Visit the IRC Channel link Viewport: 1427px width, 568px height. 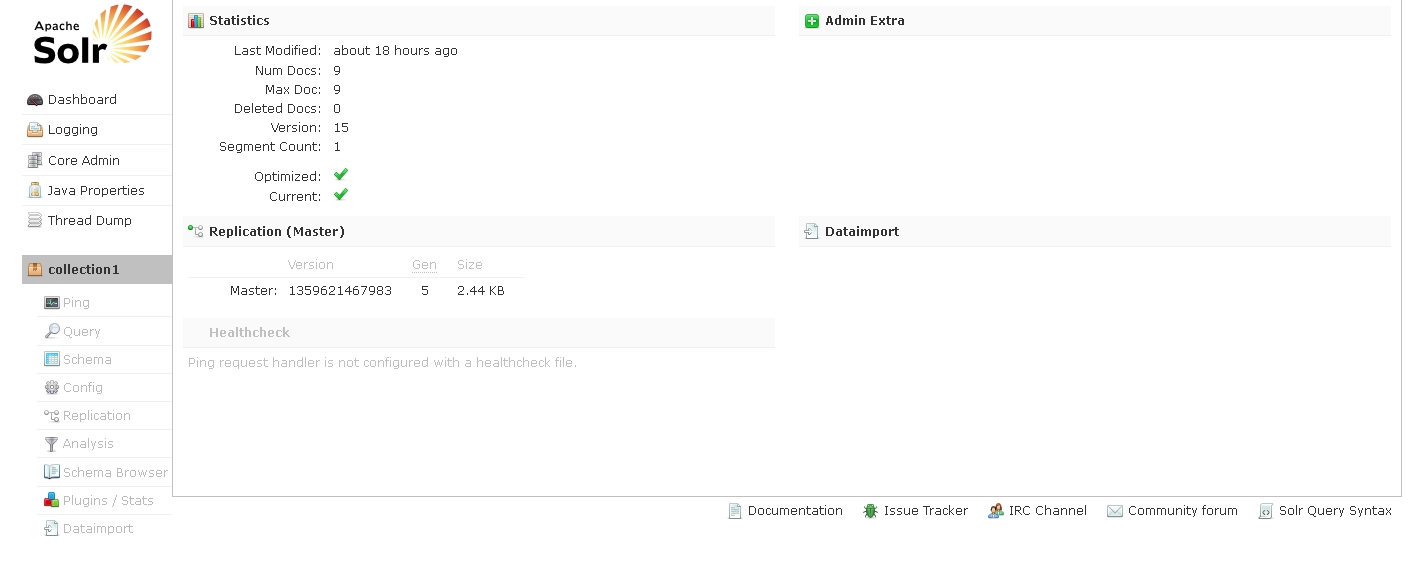[x=1047, y=511]
